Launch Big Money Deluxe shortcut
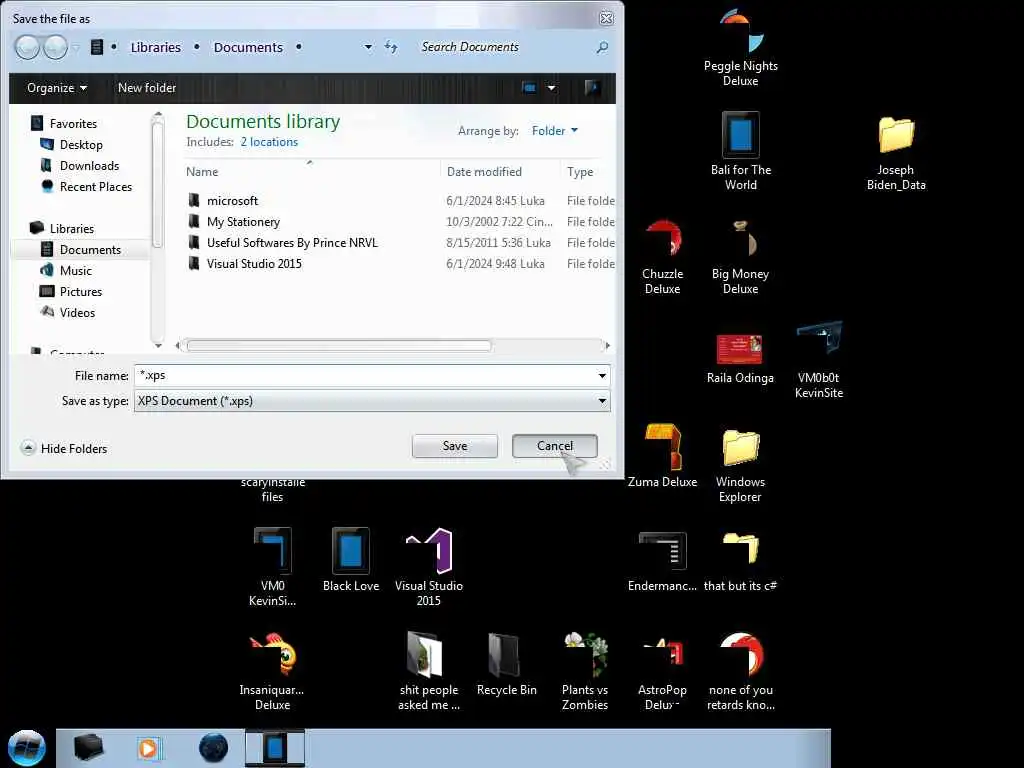Image resolution: width=1024 pixels, height=768 pixels. coord(741,257)
